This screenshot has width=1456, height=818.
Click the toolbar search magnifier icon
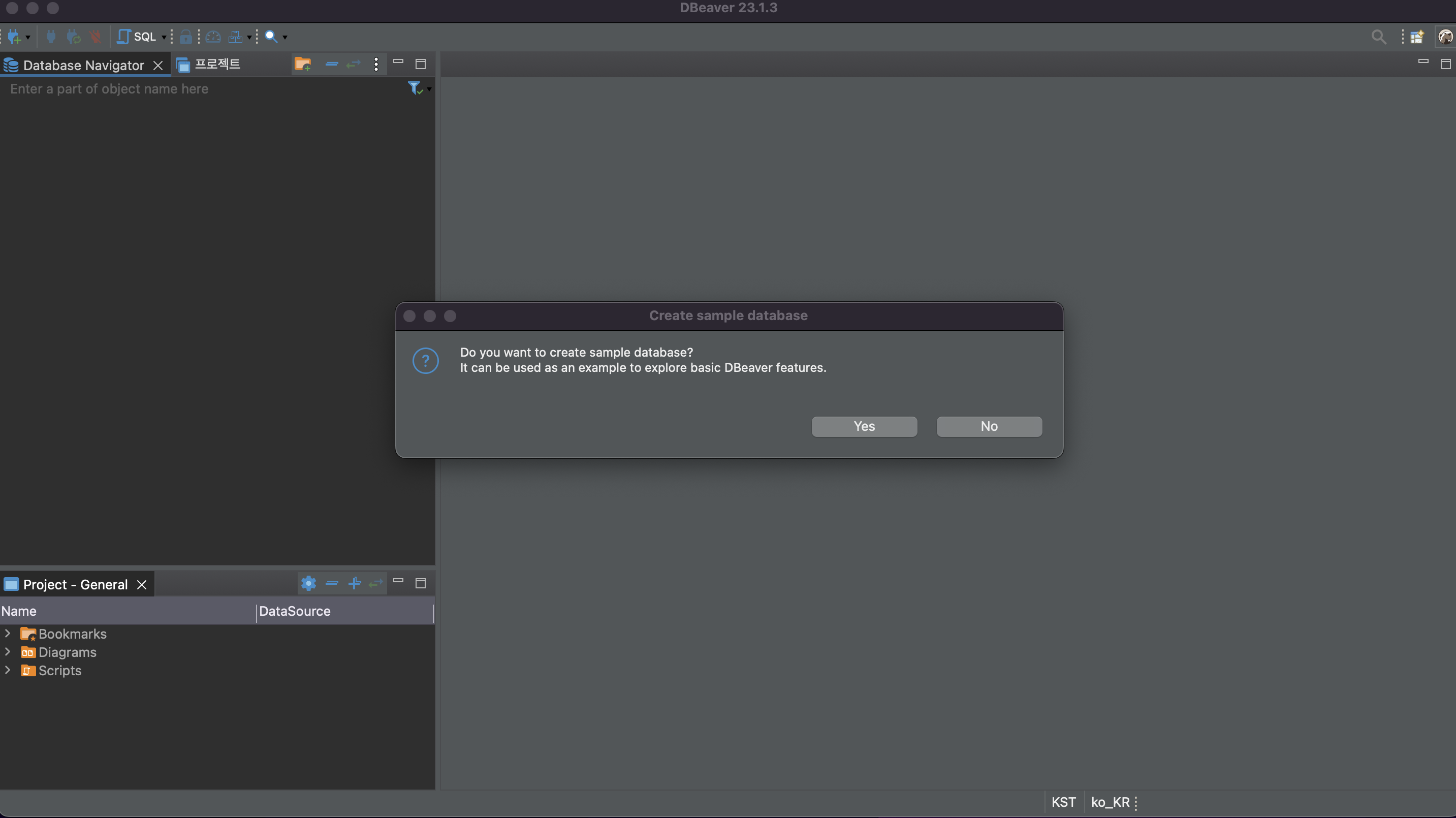coord(271,37)
